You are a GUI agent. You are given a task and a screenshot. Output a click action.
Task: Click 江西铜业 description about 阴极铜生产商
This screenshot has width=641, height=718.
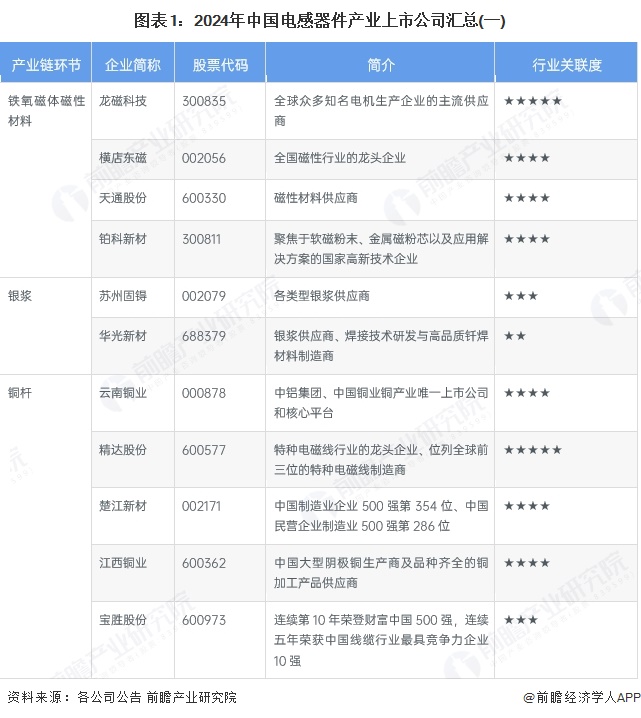pos(381,572)
